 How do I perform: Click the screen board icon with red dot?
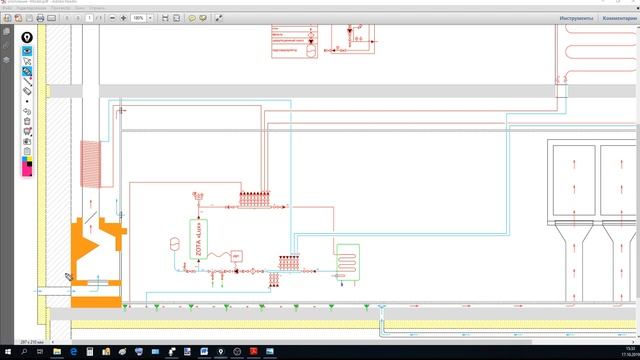click(x=27, y=131)
